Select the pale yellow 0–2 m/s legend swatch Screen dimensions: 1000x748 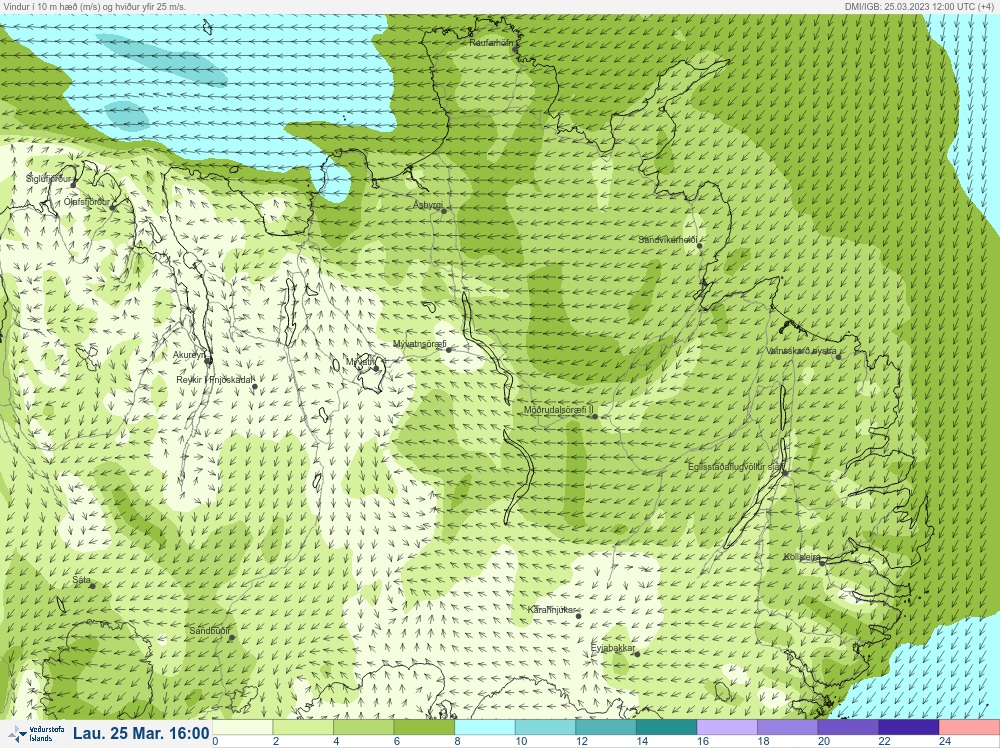(x=242, y=727)
